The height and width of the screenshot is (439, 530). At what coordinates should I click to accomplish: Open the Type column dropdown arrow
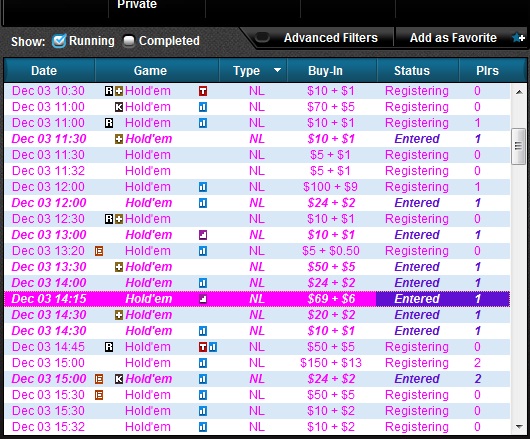click(277, 70)
